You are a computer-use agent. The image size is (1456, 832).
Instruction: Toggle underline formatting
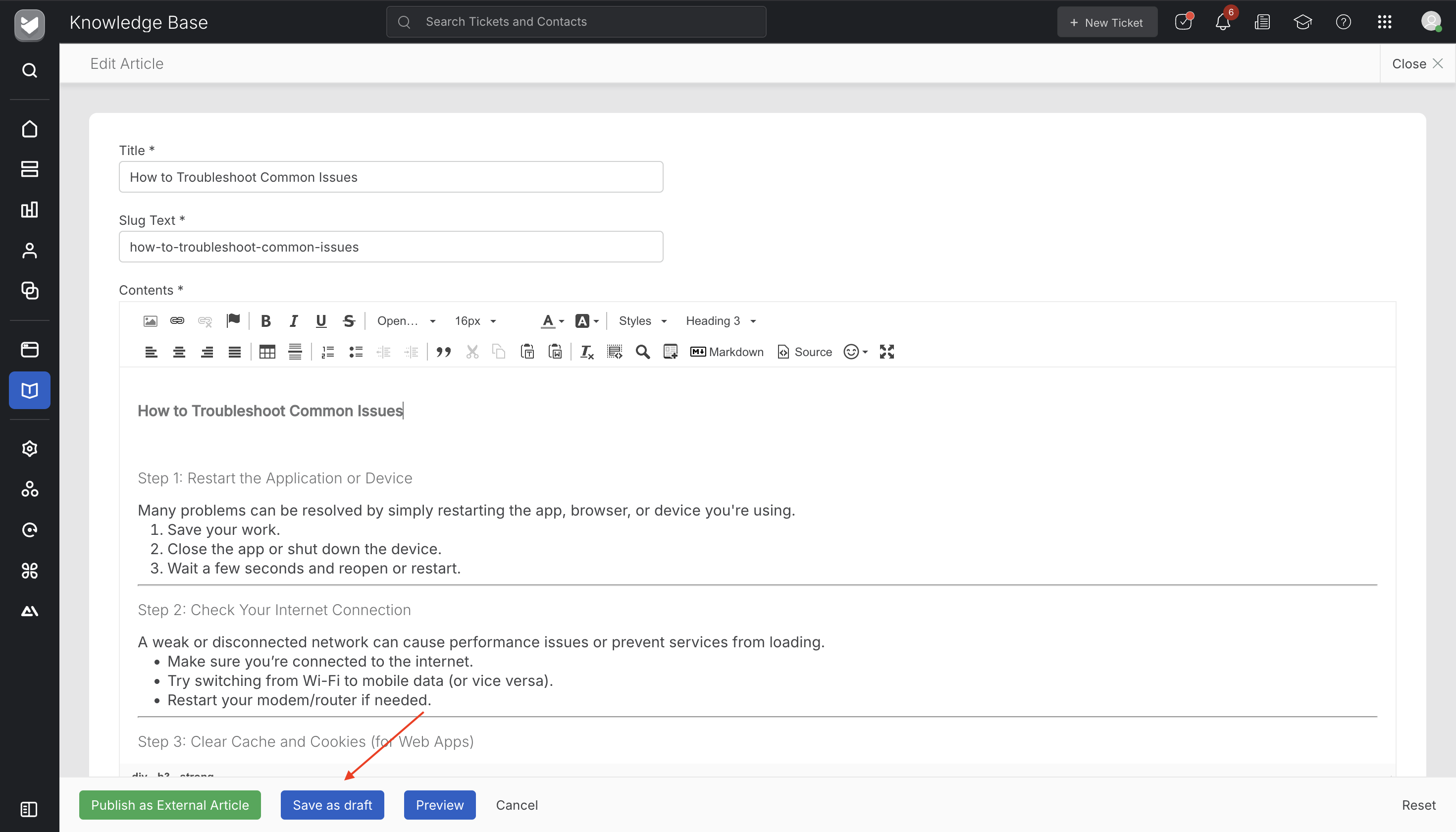point(321,321)
